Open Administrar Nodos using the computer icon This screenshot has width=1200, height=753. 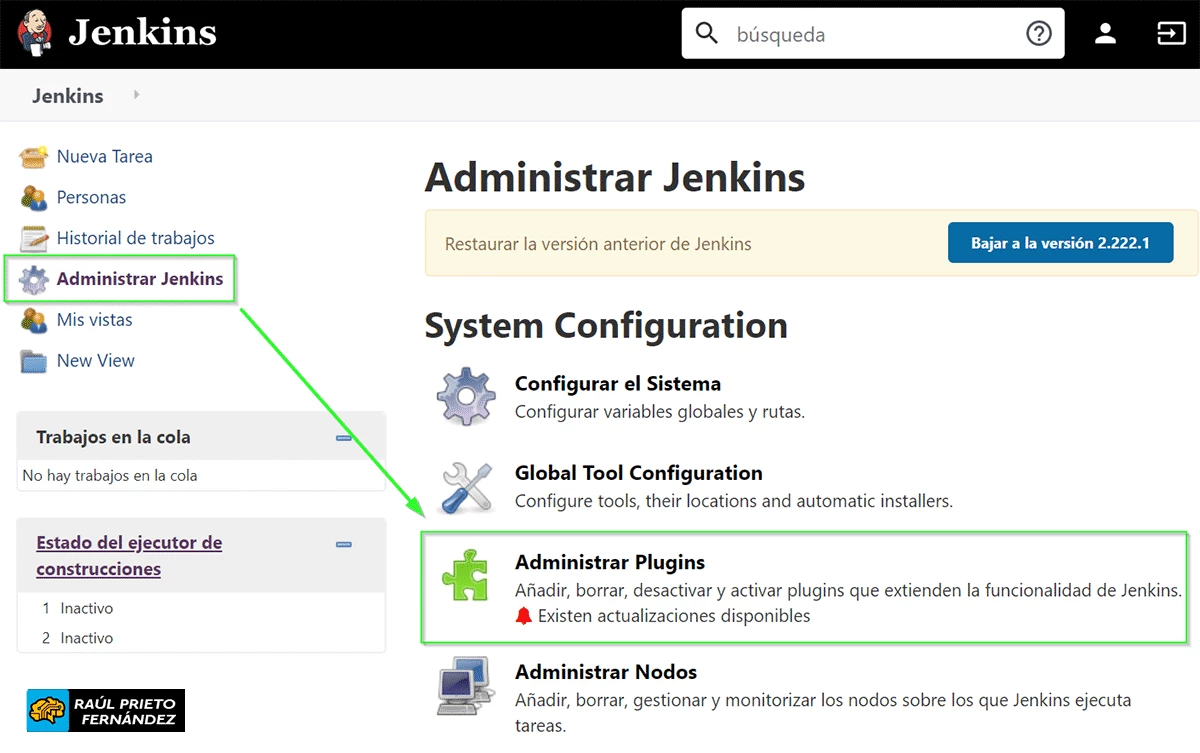[466, 686]
